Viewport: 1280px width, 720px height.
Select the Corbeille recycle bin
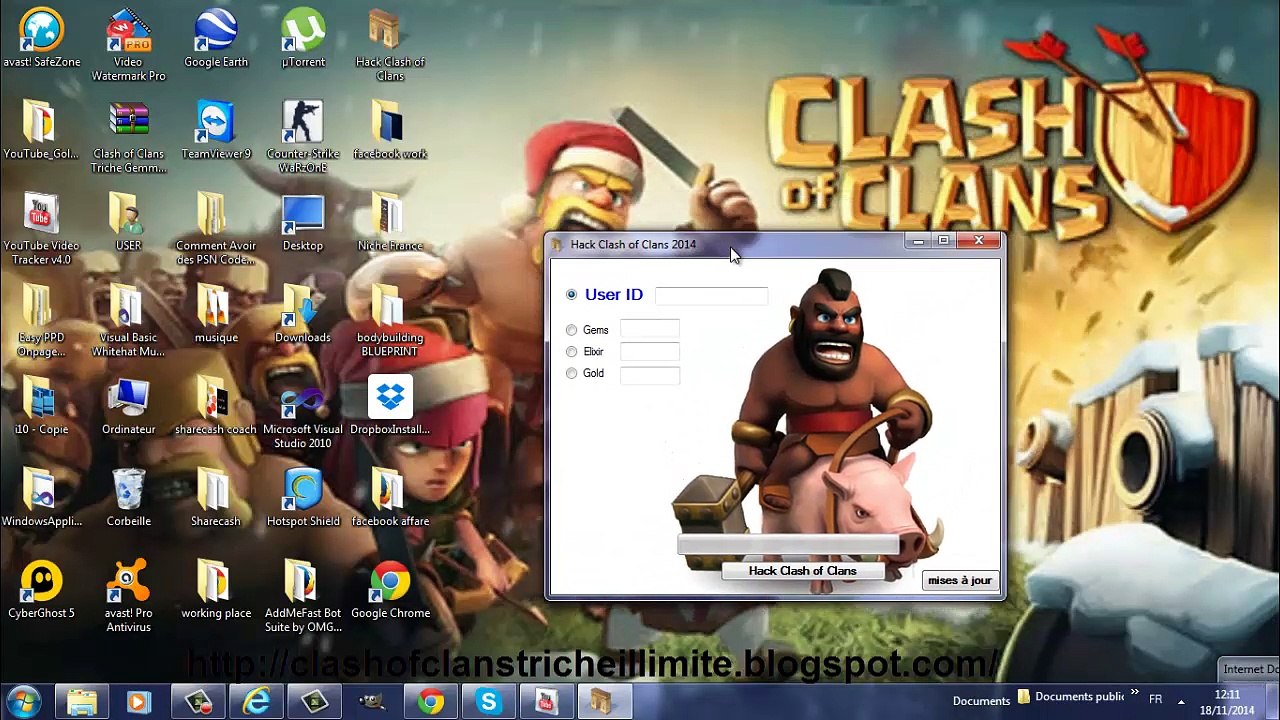tap(128, 499)
